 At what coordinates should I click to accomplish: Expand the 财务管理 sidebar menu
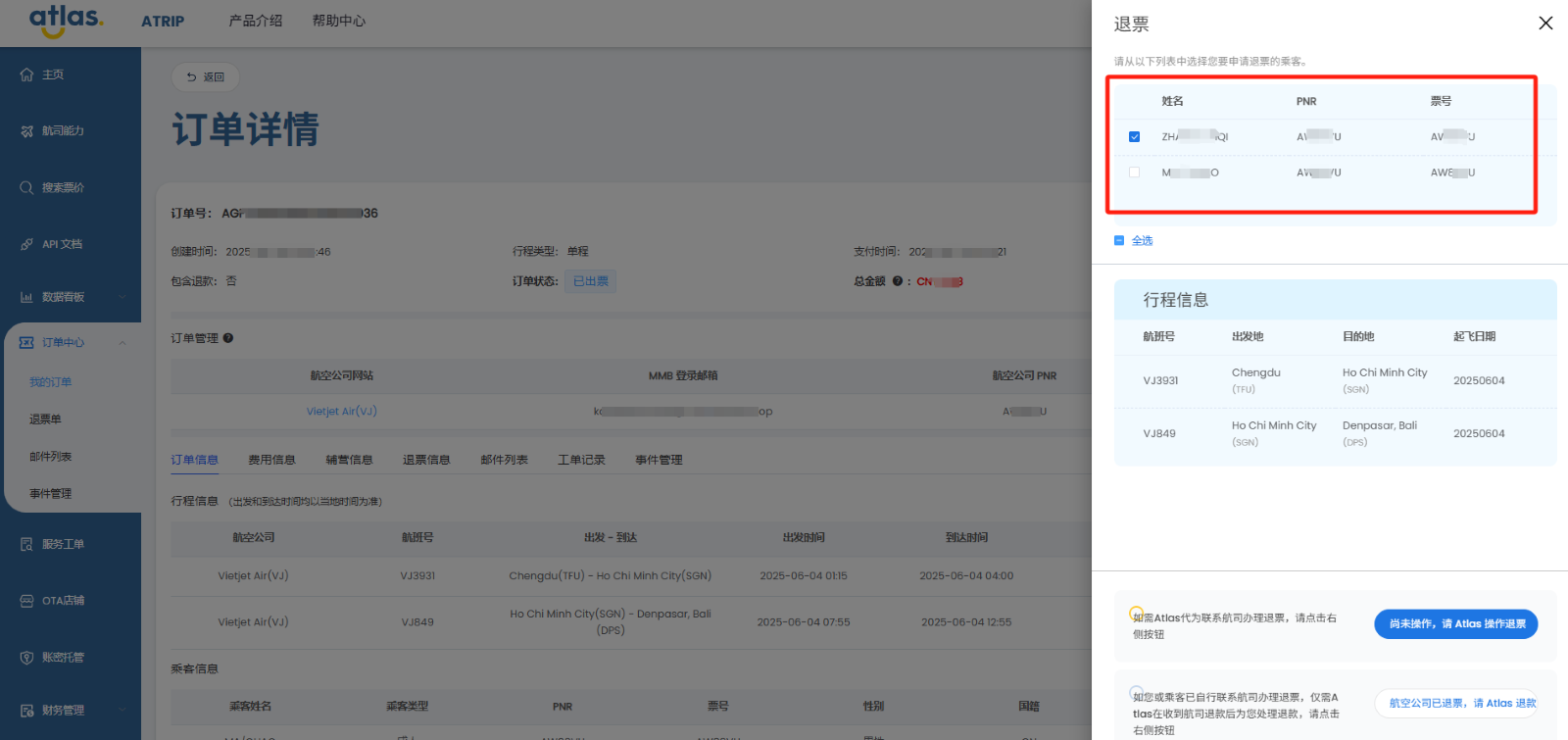tap(122, 711)
